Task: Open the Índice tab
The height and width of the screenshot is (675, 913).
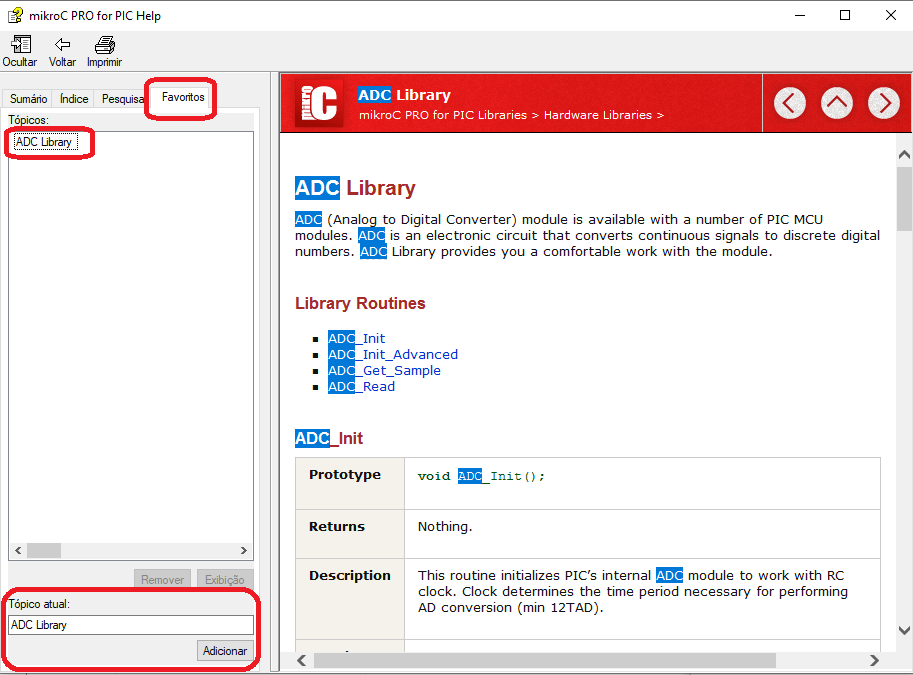Action: tap(74, 99)
